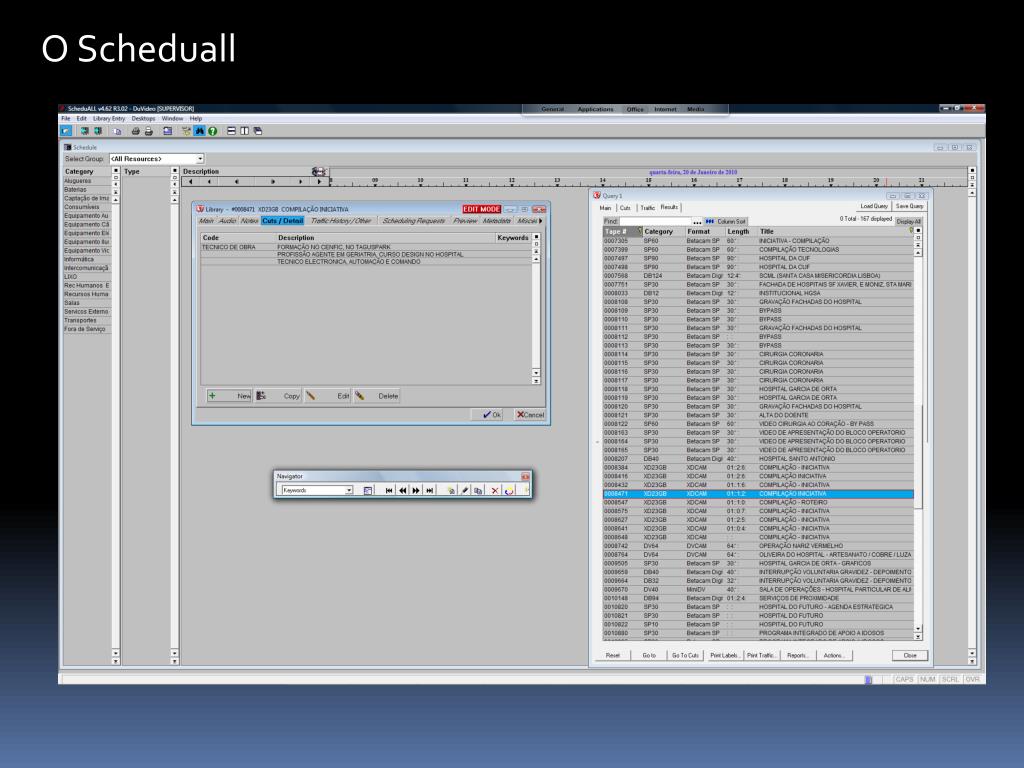This screenshot has width=1024, height=768.
Task: Click the Display All button
Action: pos(908,222)
